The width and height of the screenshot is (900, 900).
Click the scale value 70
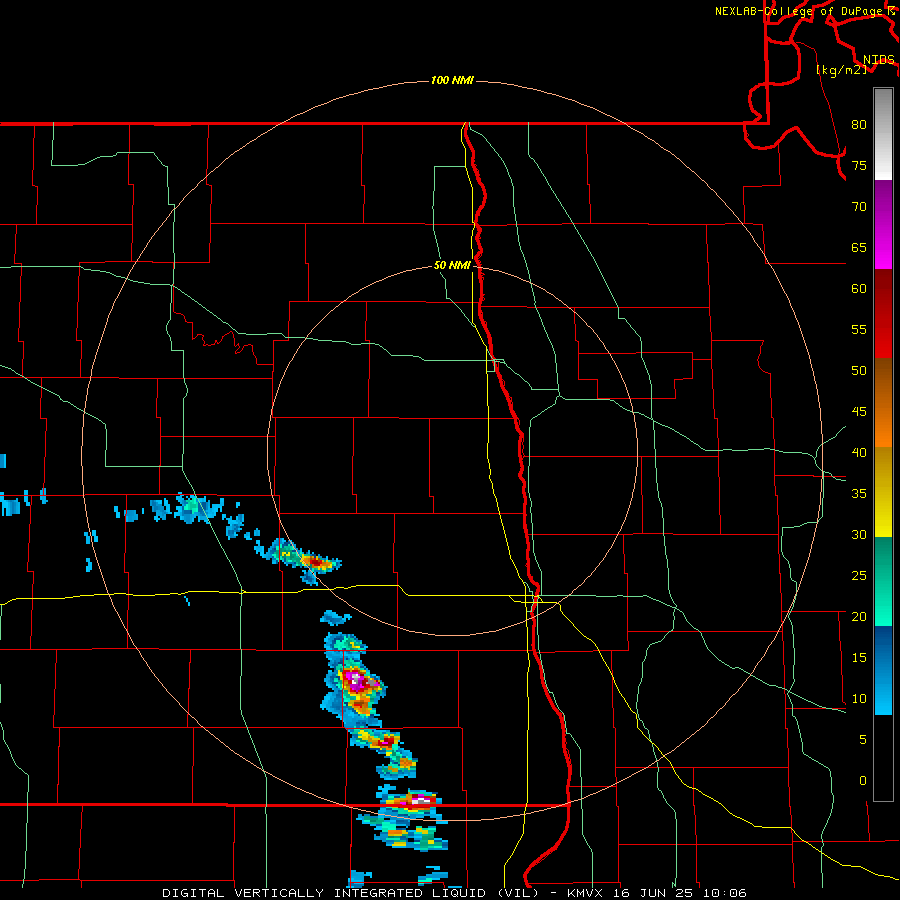[859, 207]
